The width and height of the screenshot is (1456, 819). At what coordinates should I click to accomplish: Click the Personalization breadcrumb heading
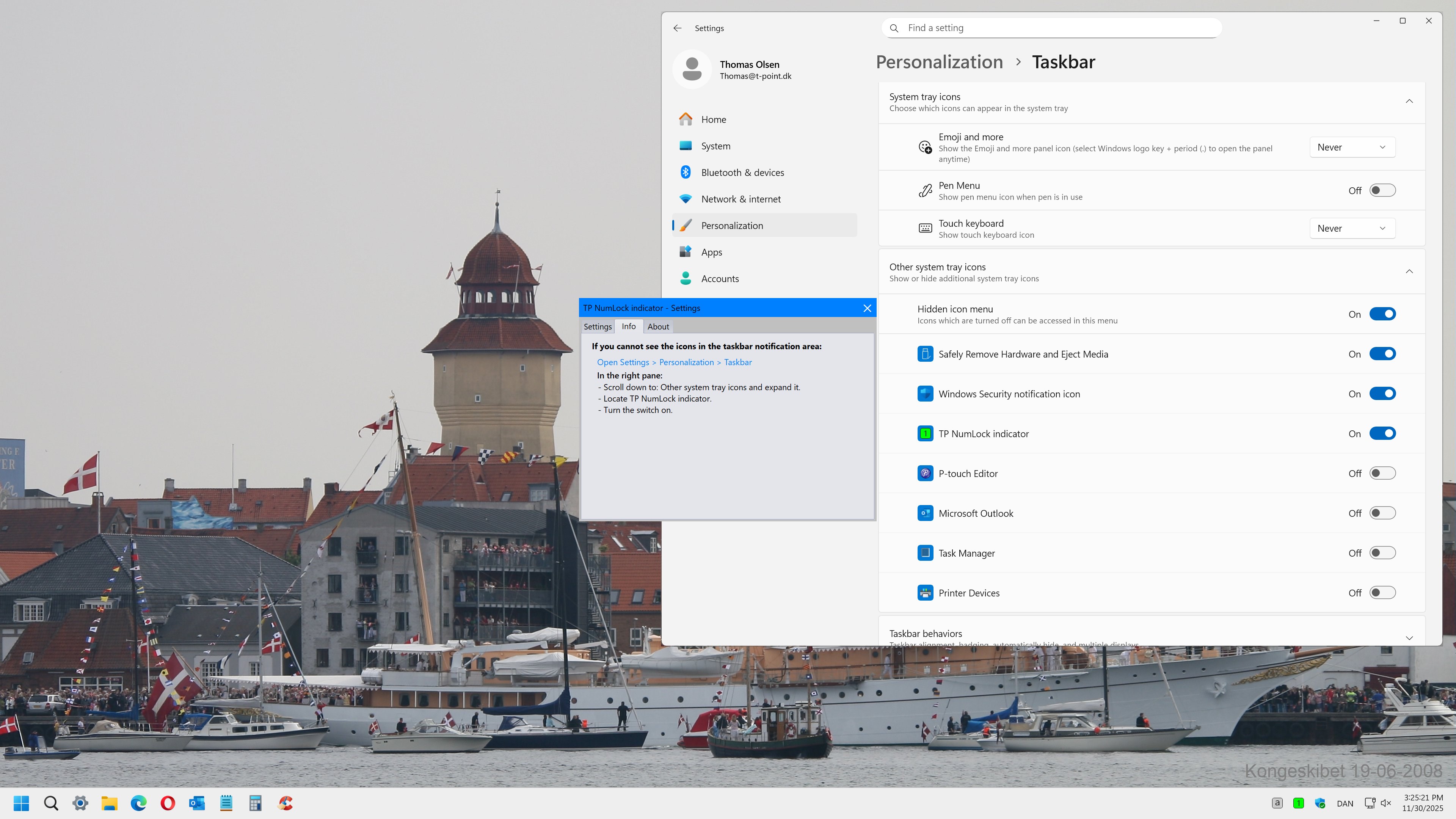click(x=939, y=62)
